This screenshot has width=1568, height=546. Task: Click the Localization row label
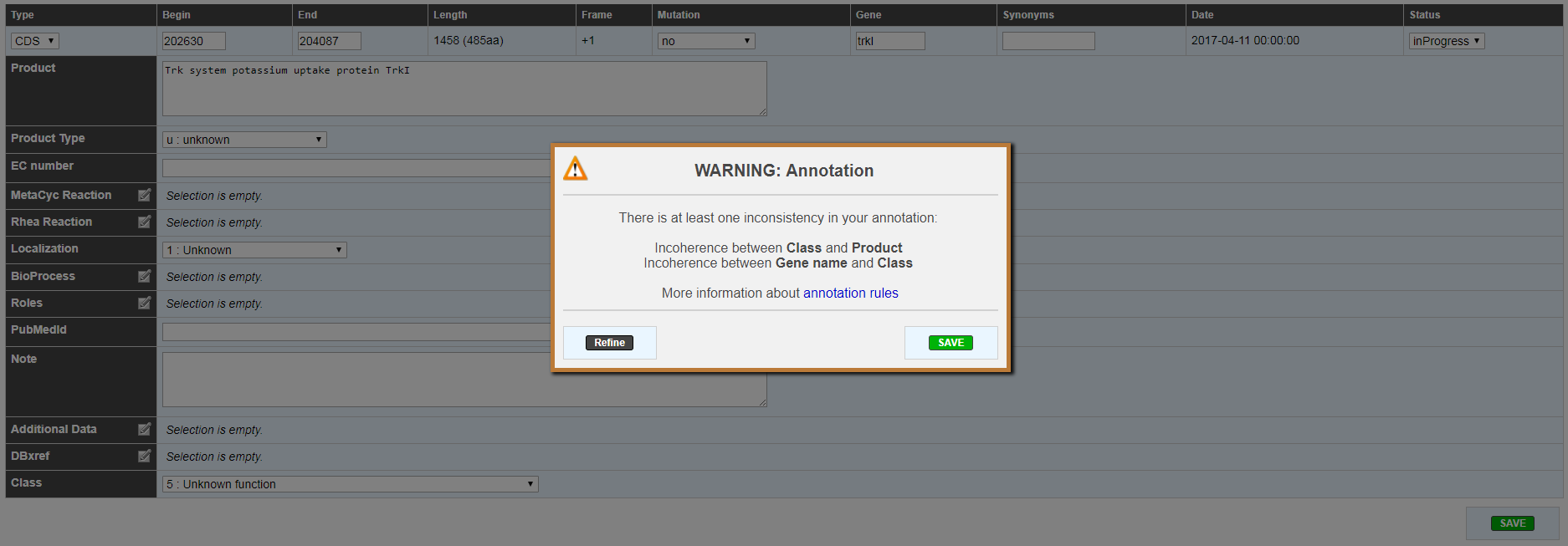(x=44, y=248)
